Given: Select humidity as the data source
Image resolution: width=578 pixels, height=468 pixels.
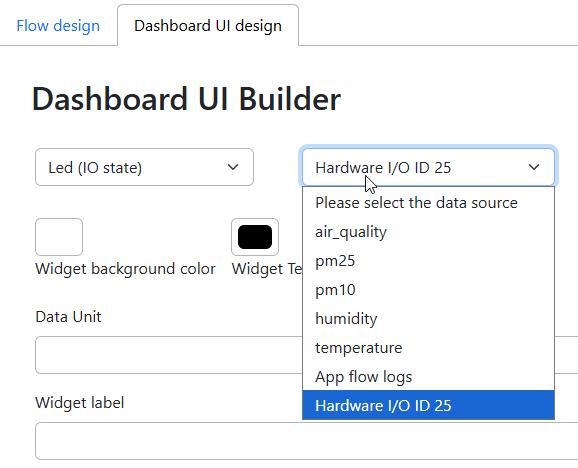Looking at the screenshot, I should (428, 318).
